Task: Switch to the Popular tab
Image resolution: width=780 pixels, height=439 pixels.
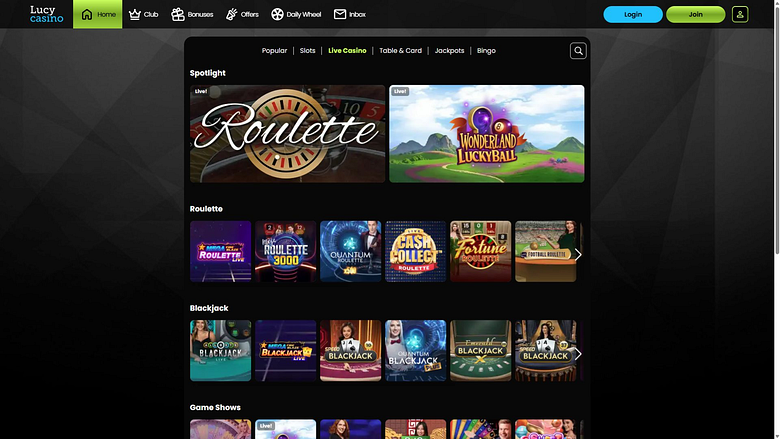Action: pos(274,51)
